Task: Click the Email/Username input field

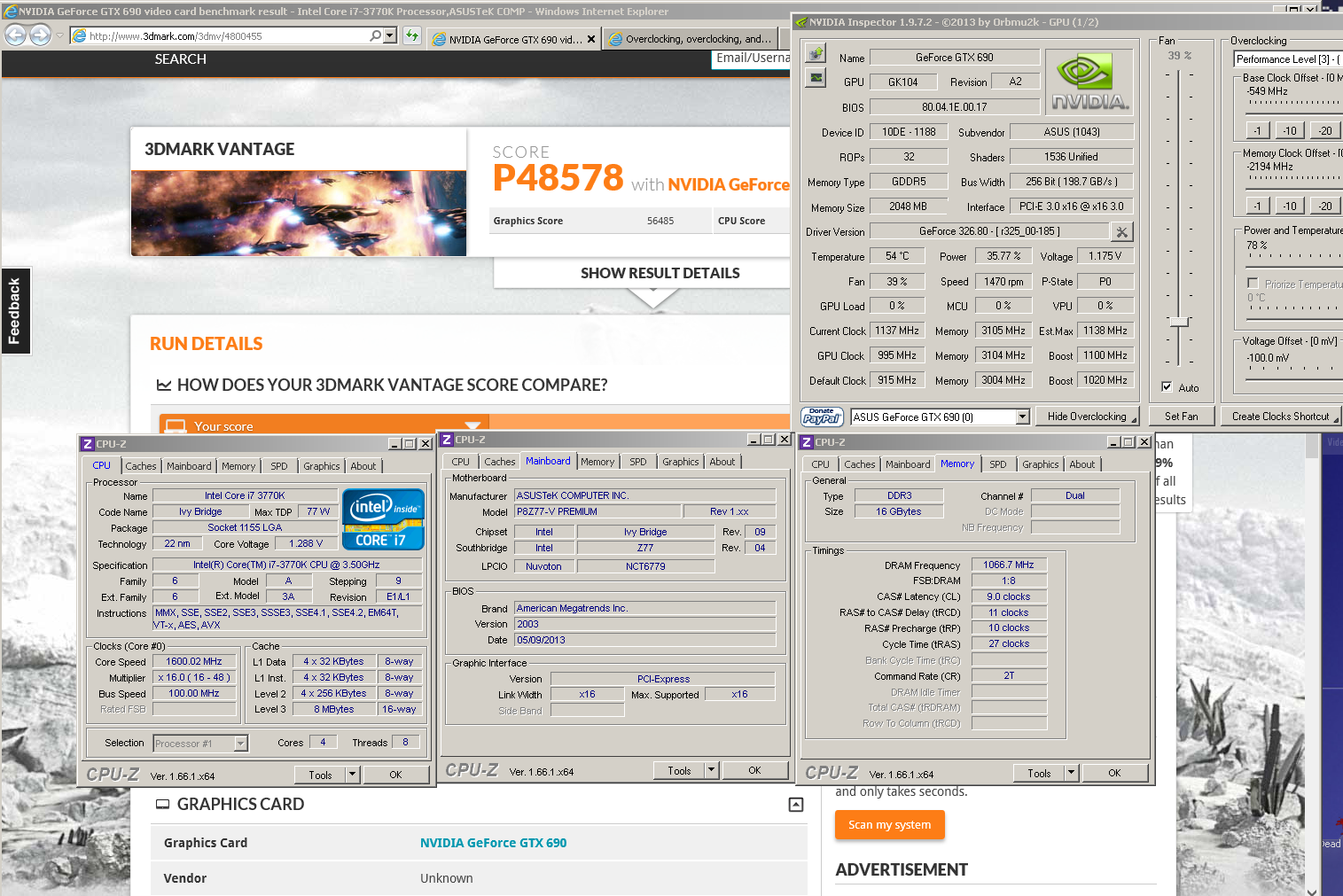Action: [752, 58]
